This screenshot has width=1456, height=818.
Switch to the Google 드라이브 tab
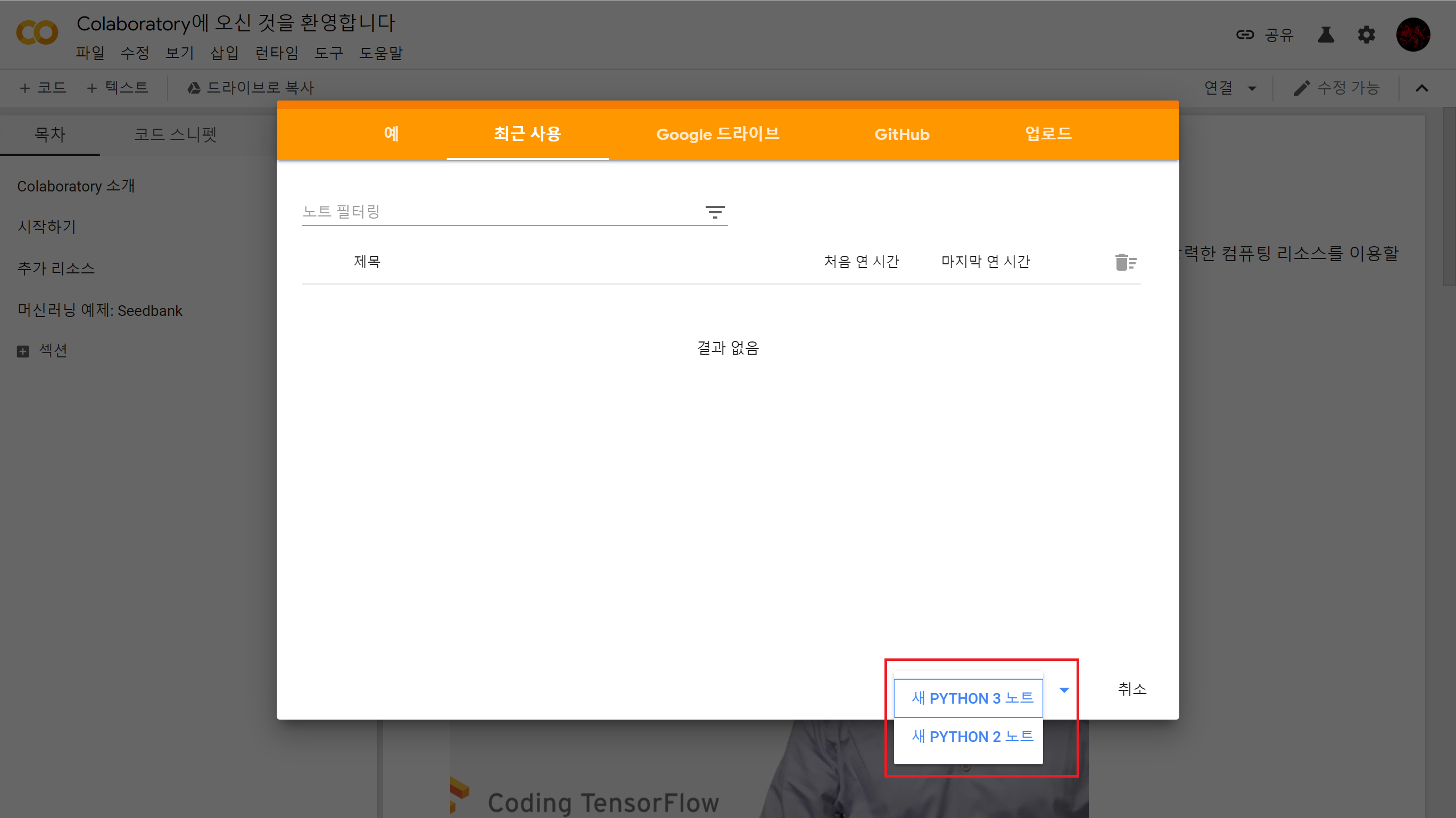(x=717, y=134)
